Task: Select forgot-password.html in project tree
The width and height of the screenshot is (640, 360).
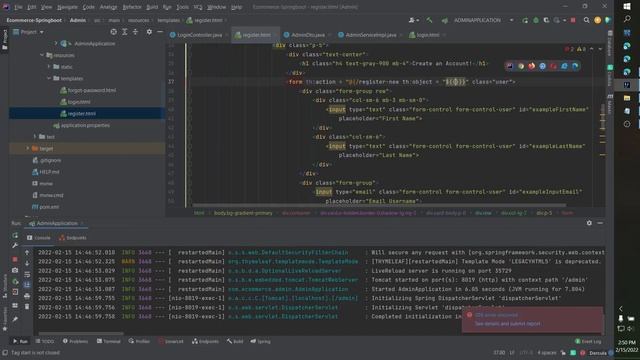Action: pos(87,90)
